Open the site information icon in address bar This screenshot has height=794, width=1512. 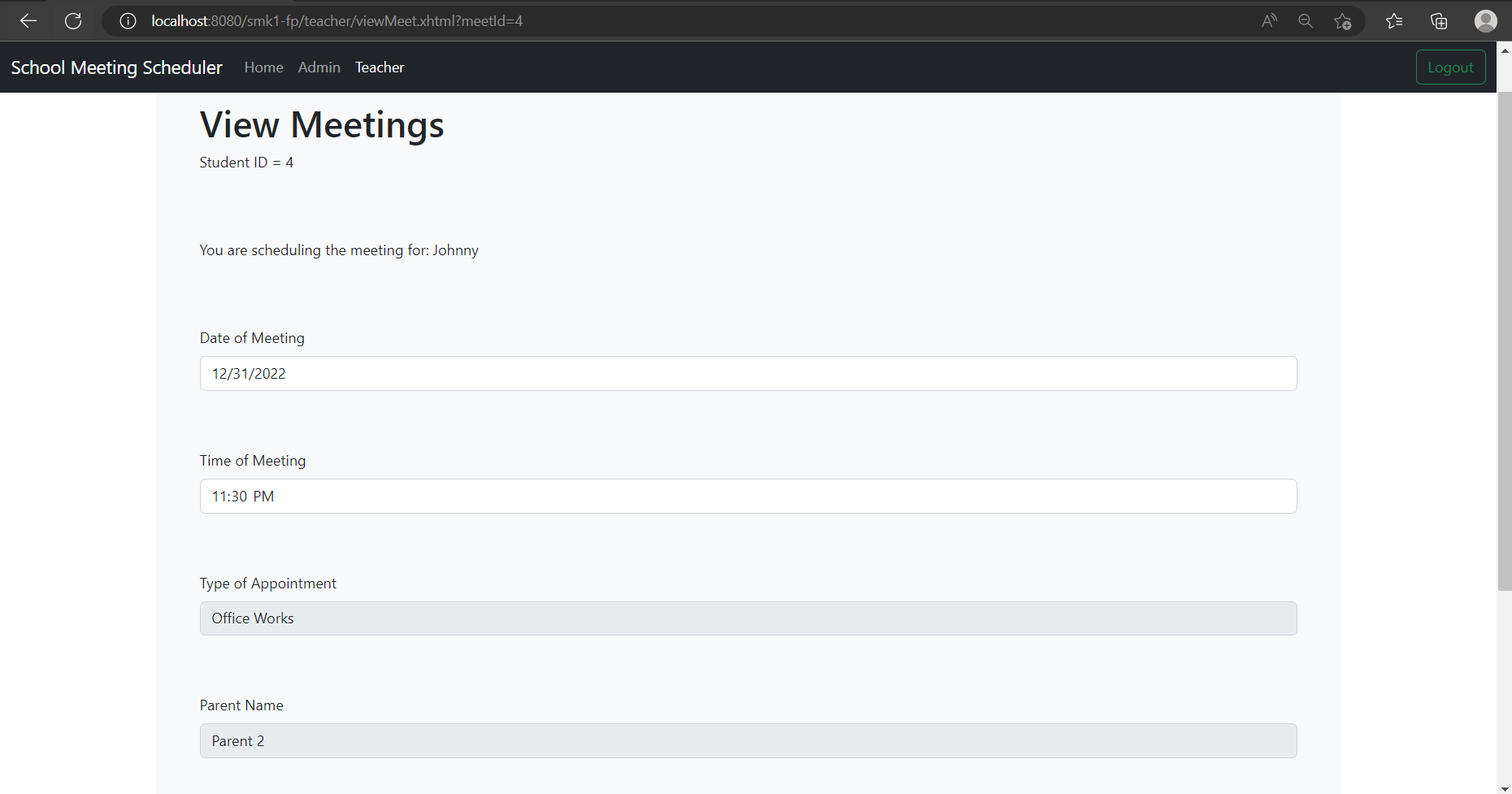[127, 20]
